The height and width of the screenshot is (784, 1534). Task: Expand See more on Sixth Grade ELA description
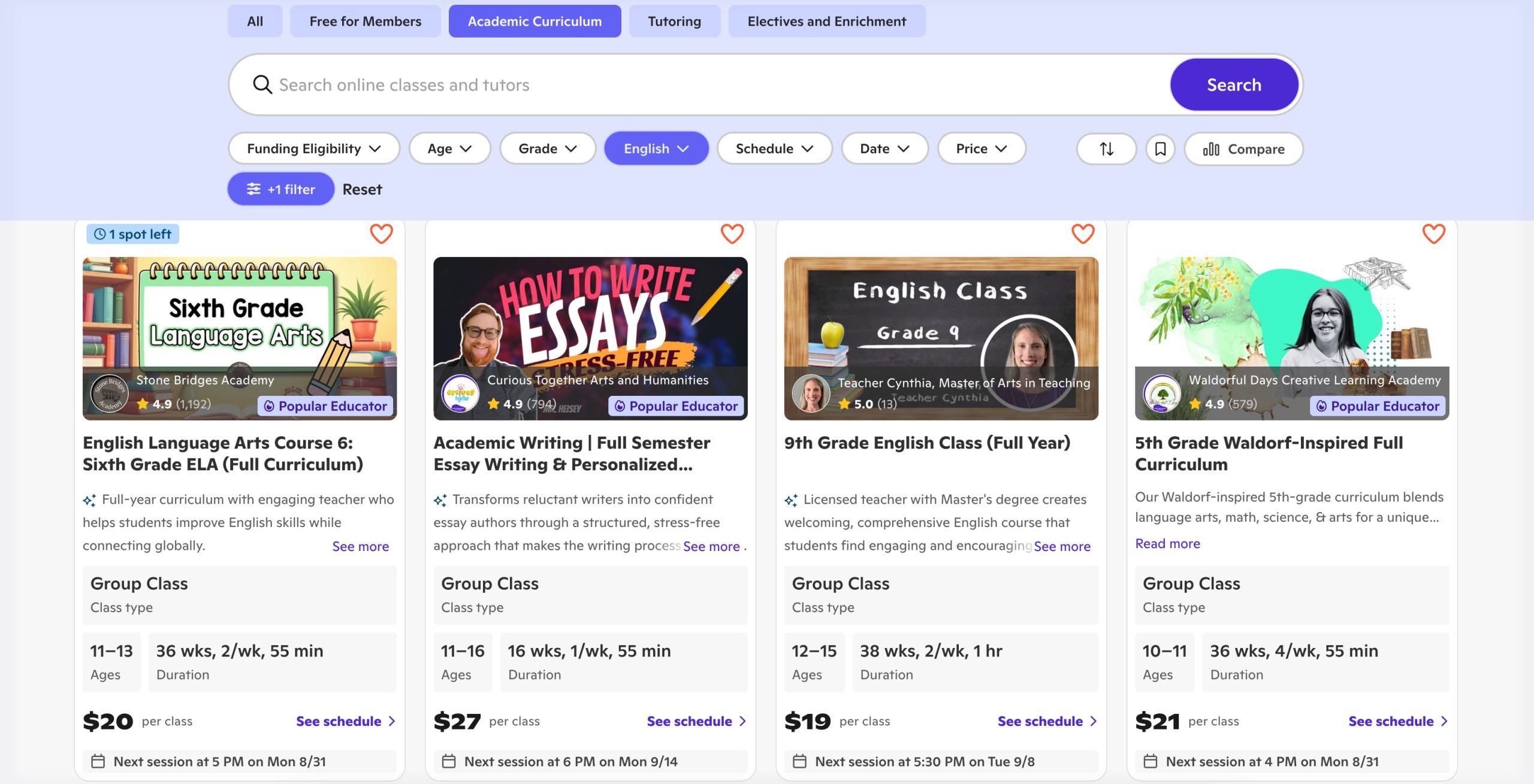coord(361,546)
